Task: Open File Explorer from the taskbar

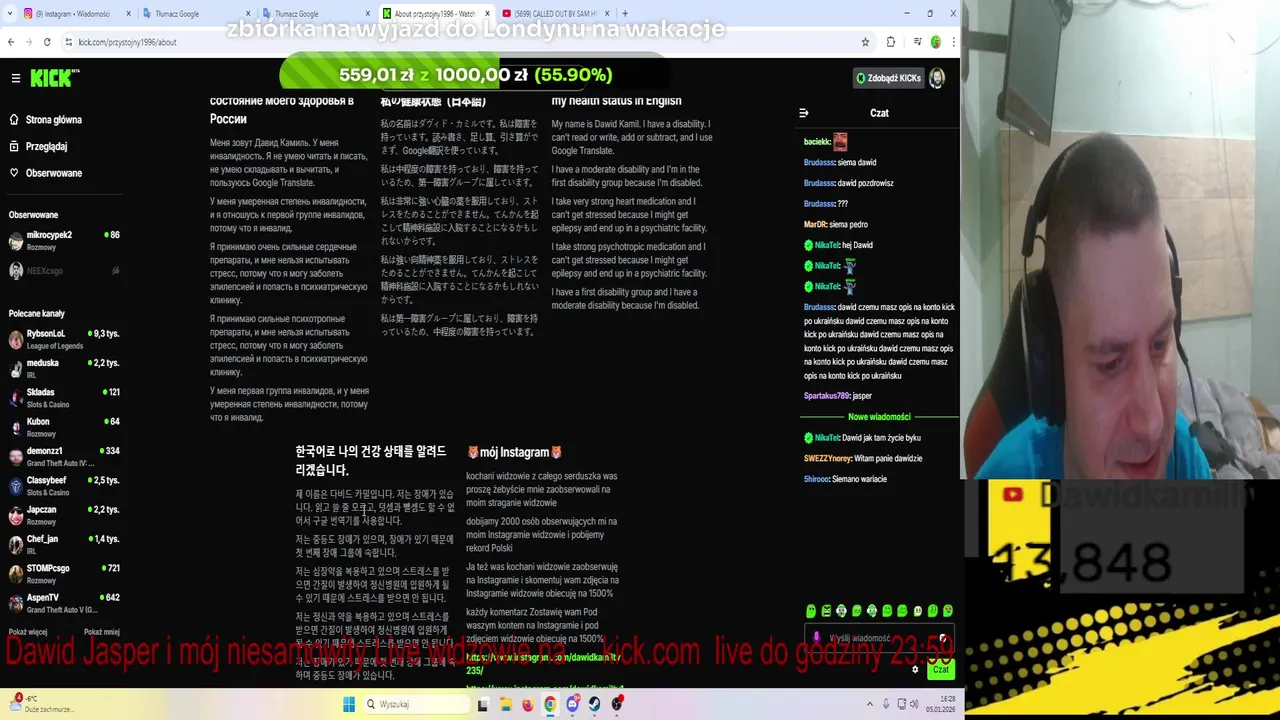Action: (506, 704)
